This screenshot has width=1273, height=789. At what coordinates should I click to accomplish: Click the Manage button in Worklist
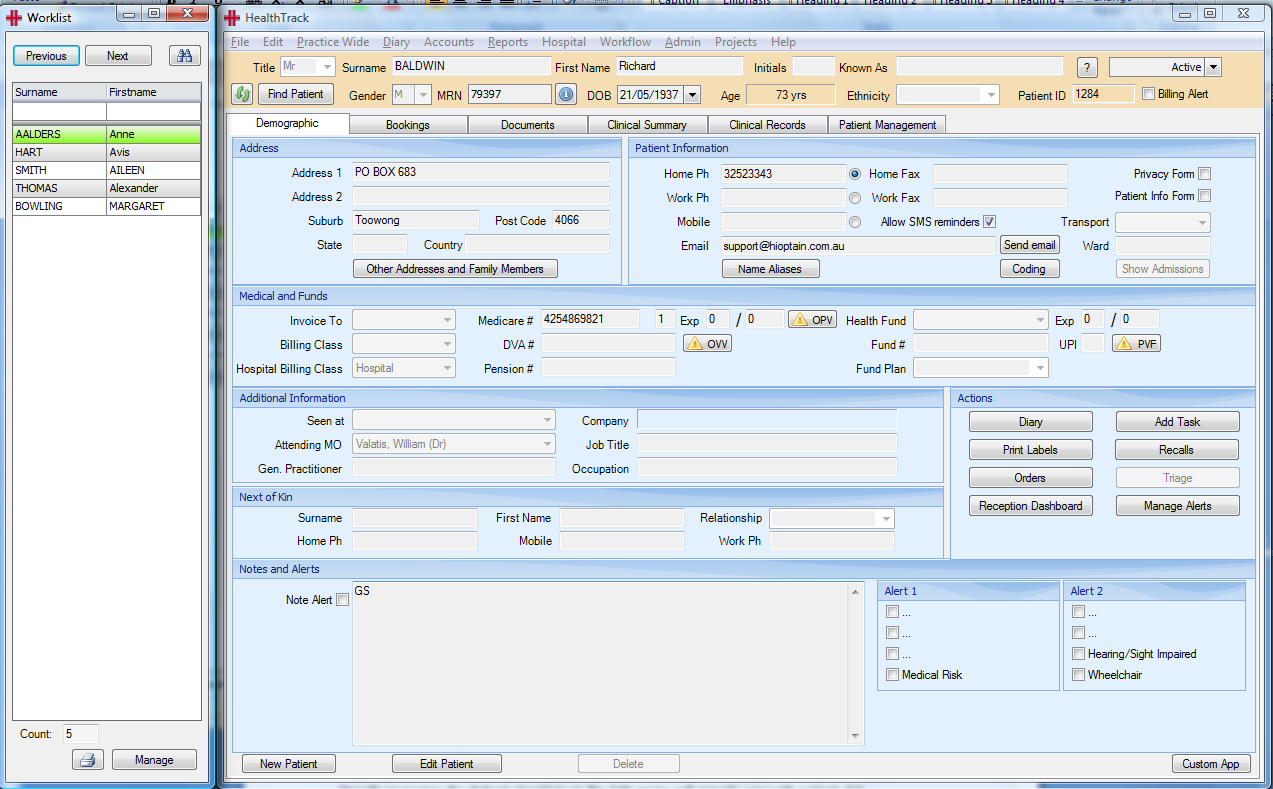coord(154,760)
